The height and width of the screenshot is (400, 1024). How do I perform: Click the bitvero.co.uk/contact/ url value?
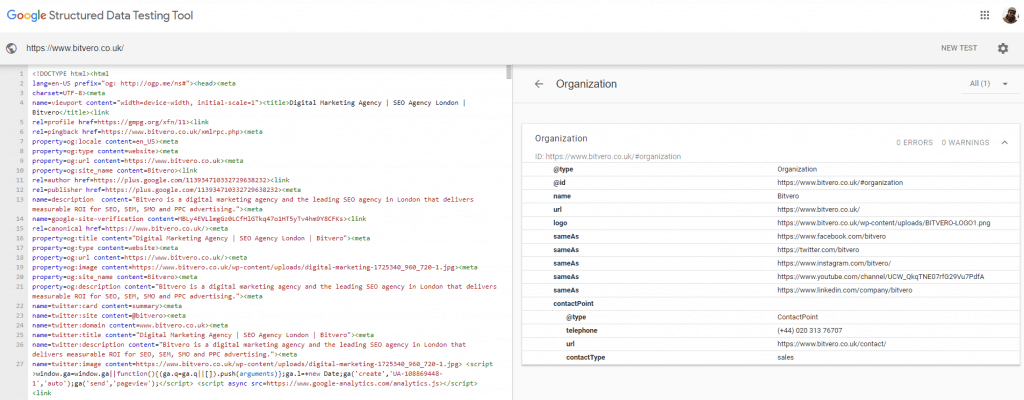pos(831,344)
